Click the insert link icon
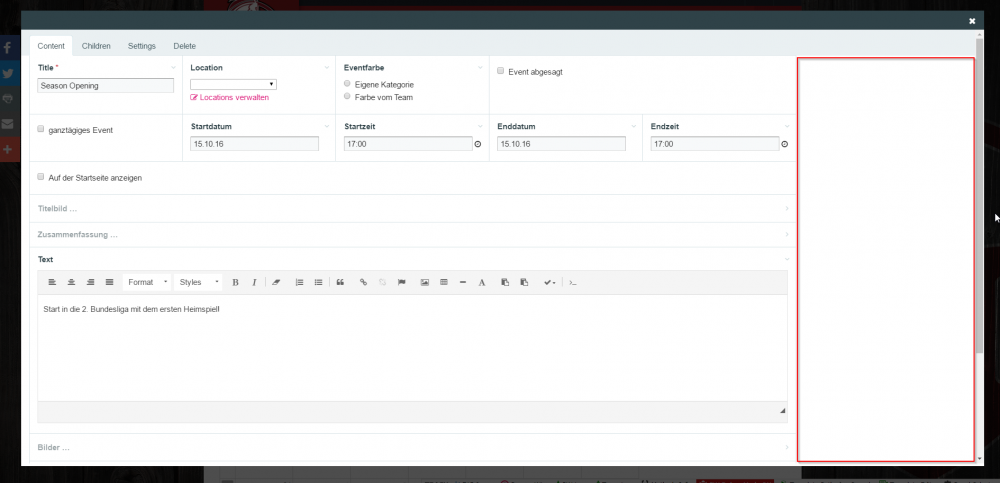 pos(364,283)
